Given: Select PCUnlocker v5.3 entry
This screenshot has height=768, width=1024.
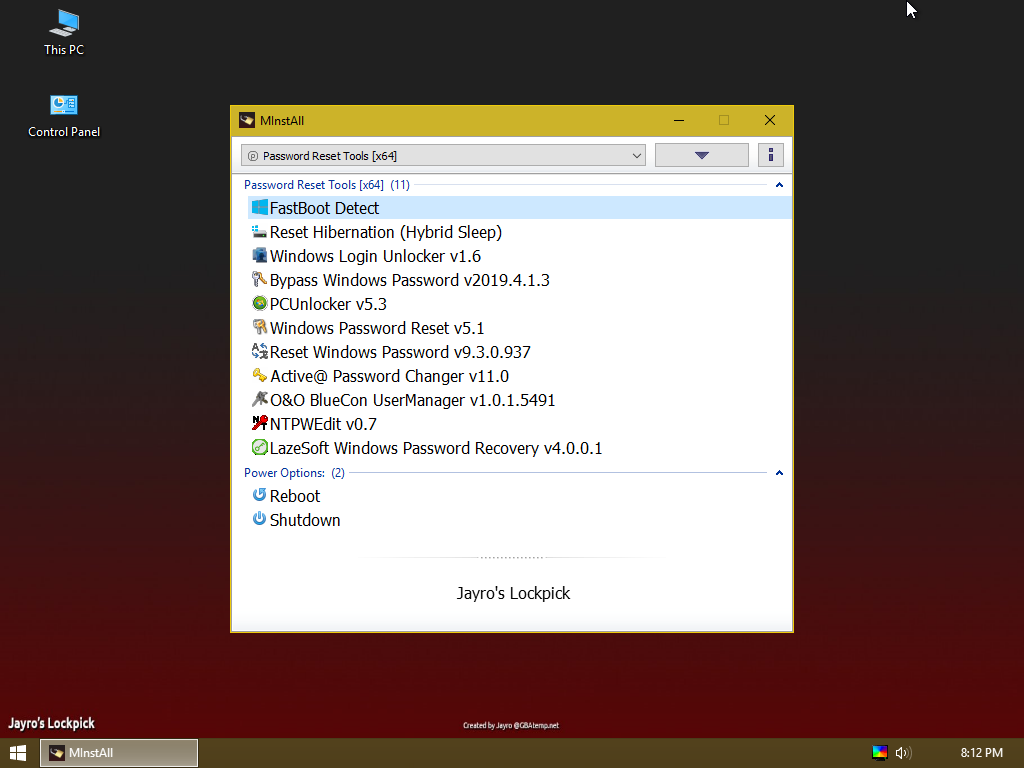Looking at the screenshot, I should click(520, 304).
